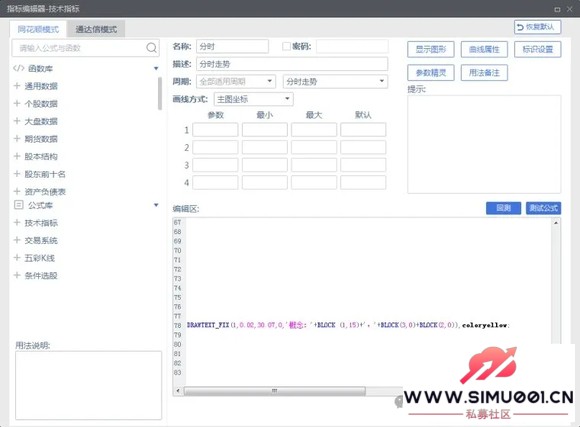The width and height of the screenshot is (580, 427).
Task: Click the 恢复默认 restore icon button
Action: tap(537, 27)
